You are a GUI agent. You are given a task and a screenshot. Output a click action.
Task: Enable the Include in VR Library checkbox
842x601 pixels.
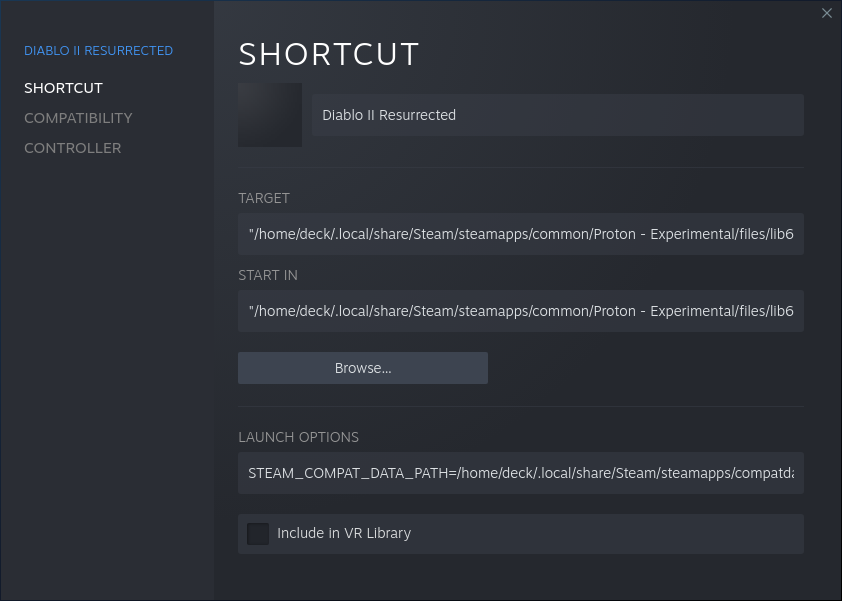click(258, 534)
